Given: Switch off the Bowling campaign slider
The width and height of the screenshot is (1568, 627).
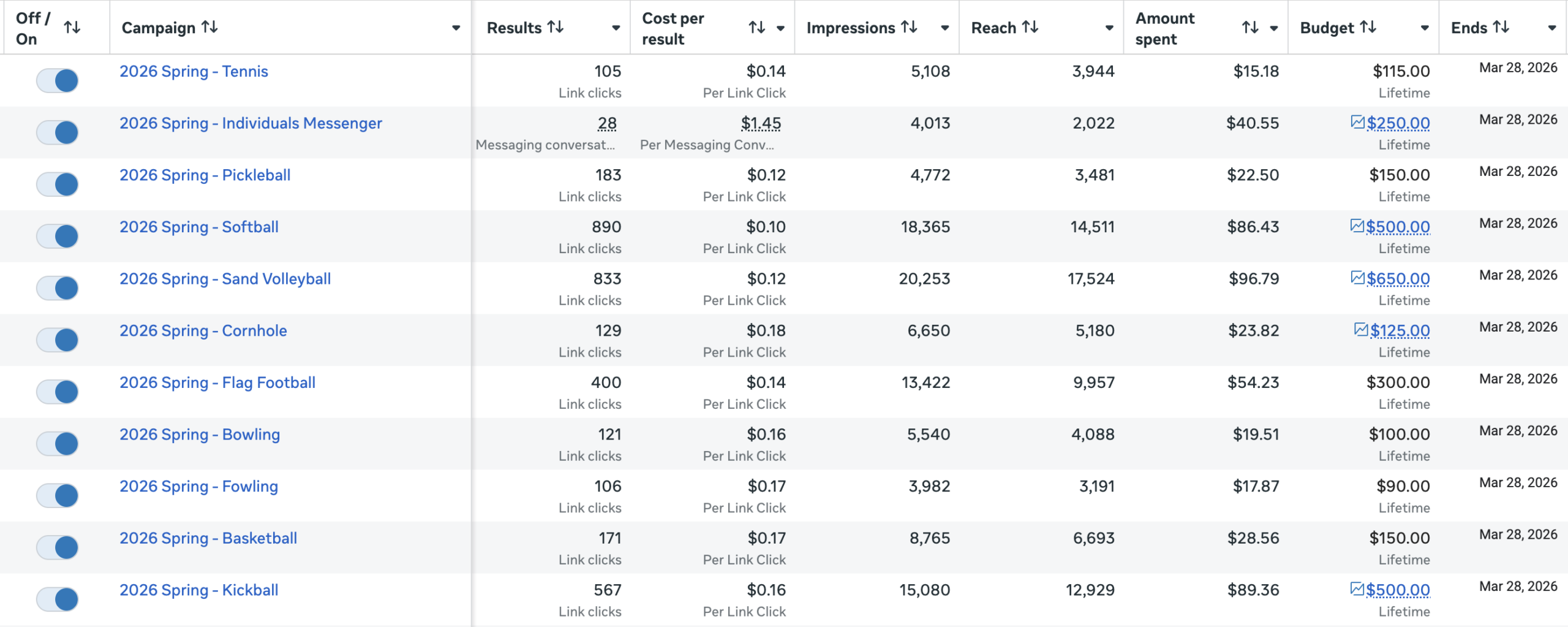Looking at the screenshot, I should click(x=58, y=443).
